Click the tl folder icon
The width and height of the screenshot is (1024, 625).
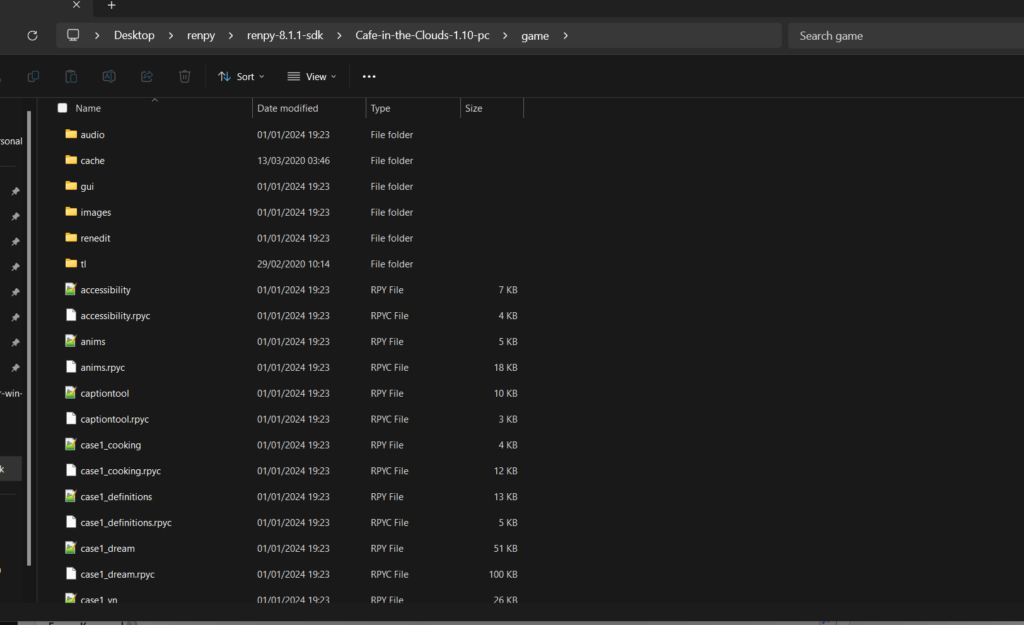pyautogui.click(x=71, y=263)
